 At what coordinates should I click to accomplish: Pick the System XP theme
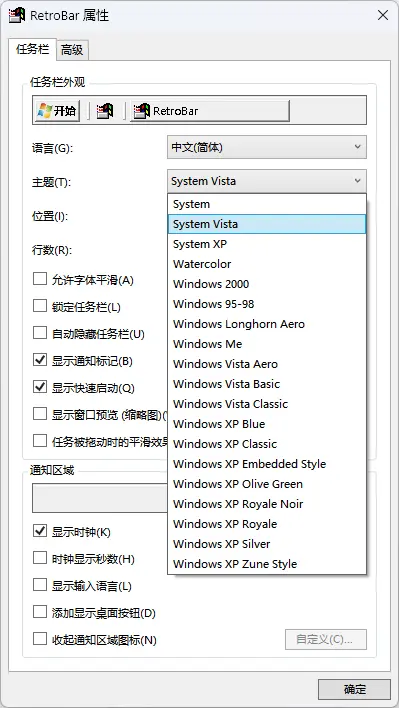tap(267, 244)
